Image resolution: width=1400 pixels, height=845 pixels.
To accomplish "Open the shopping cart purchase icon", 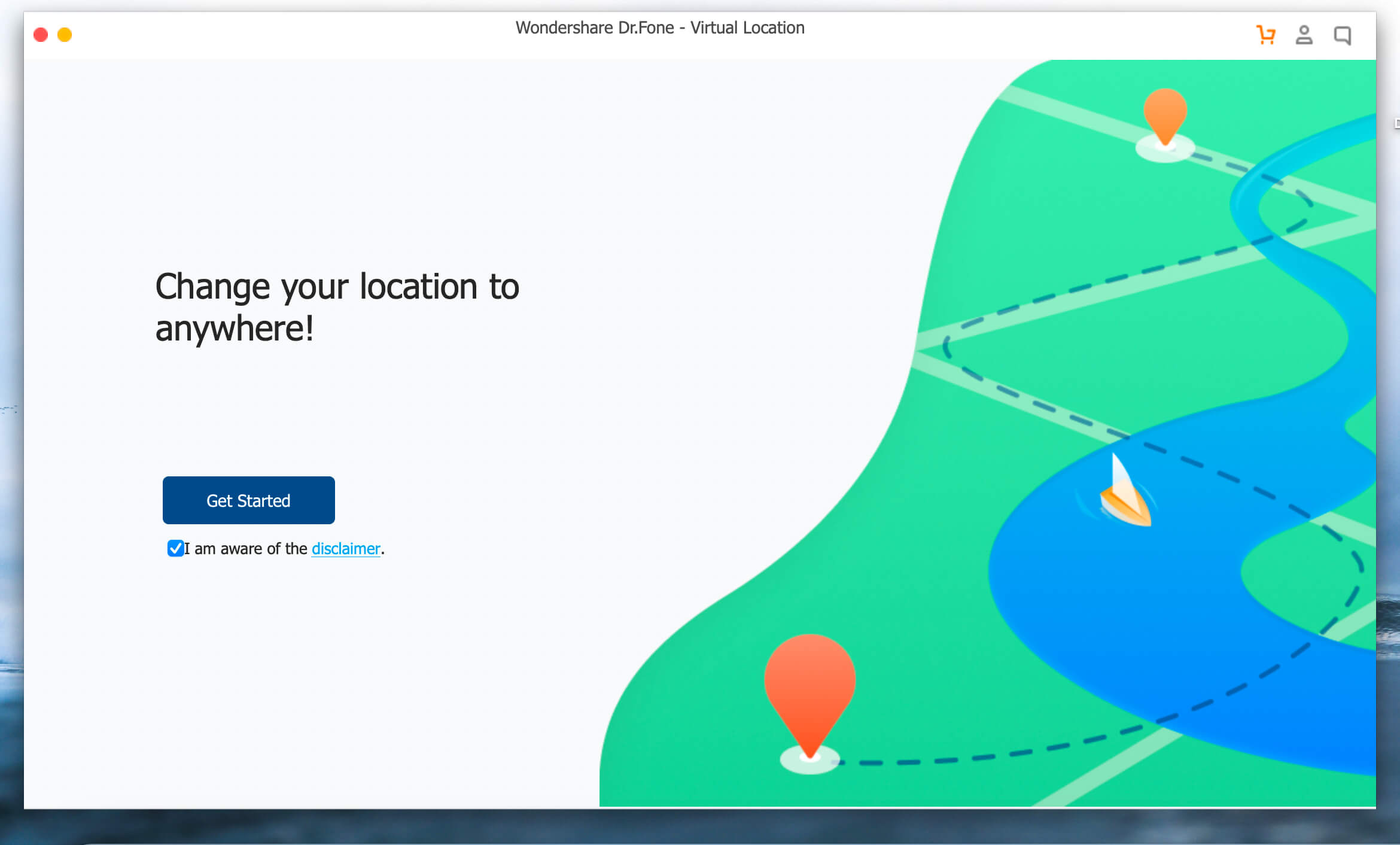I will (x=1265, y=35).
